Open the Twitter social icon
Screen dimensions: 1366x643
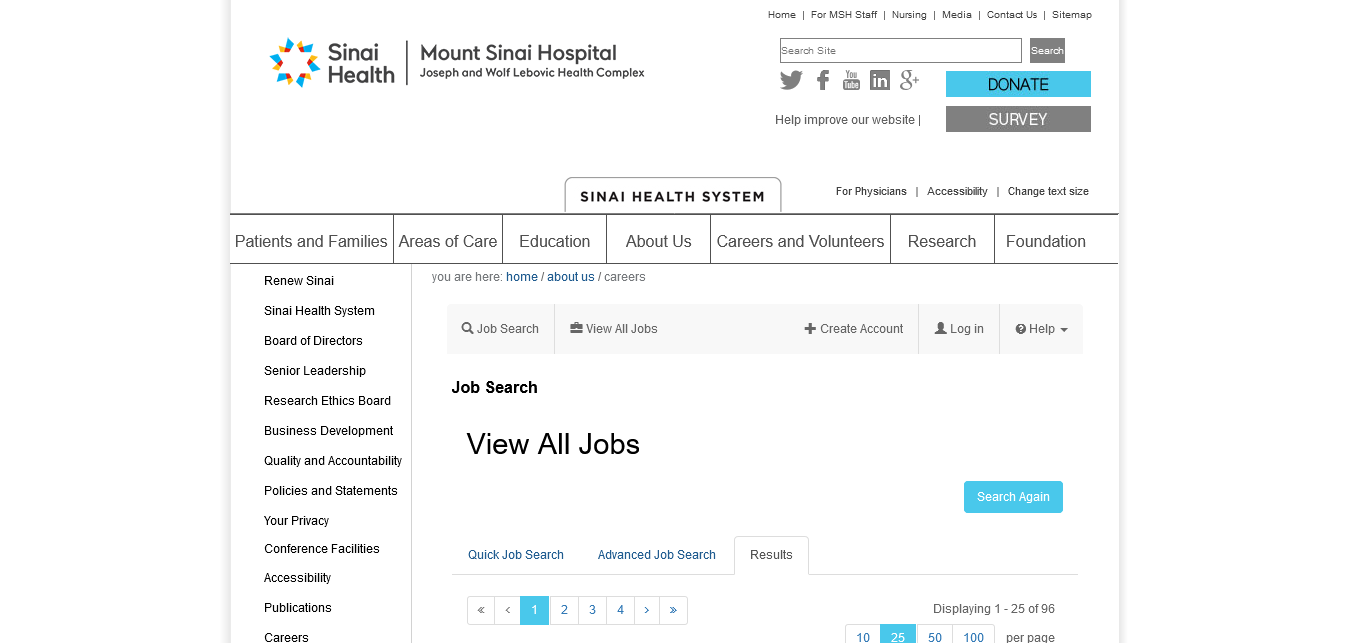(791, 81)
